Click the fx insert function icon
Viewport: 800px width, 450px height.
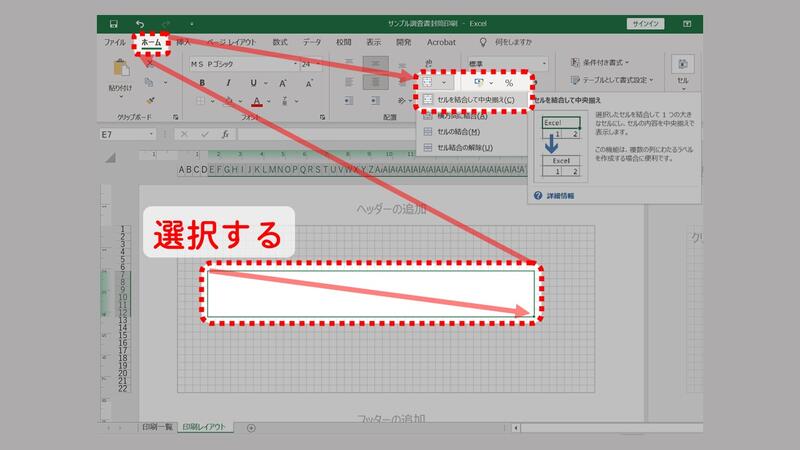[225, 134]
